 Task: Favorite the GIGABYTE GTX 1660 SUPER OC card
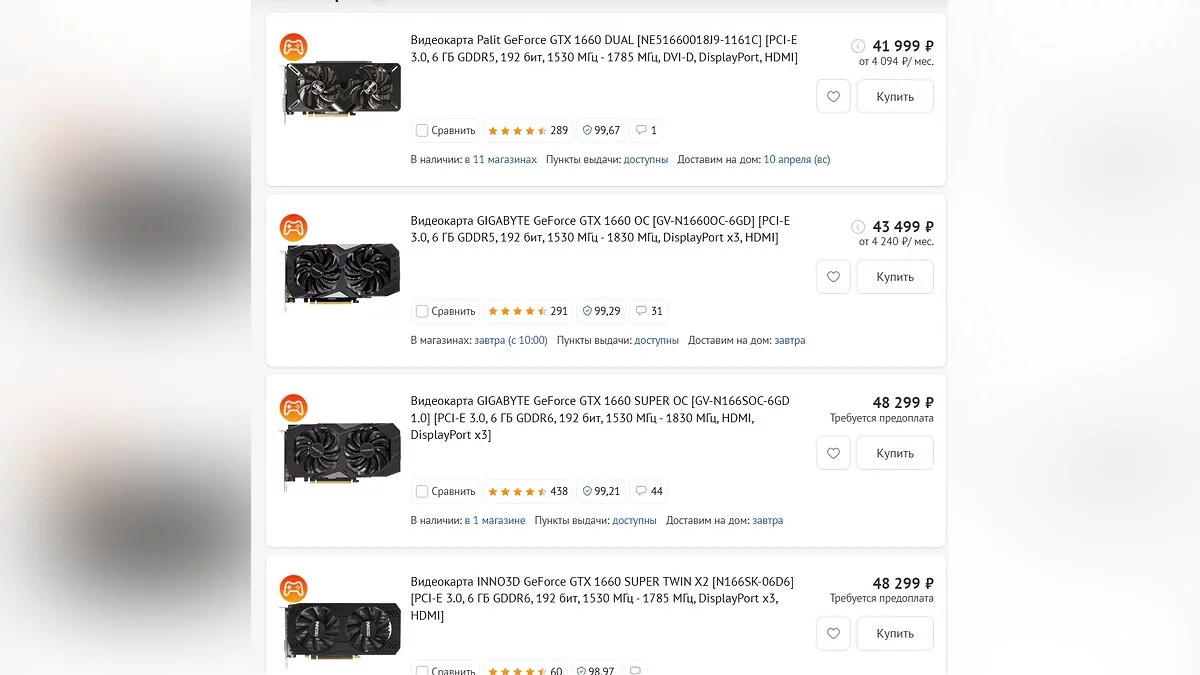[x=833, y=453]
